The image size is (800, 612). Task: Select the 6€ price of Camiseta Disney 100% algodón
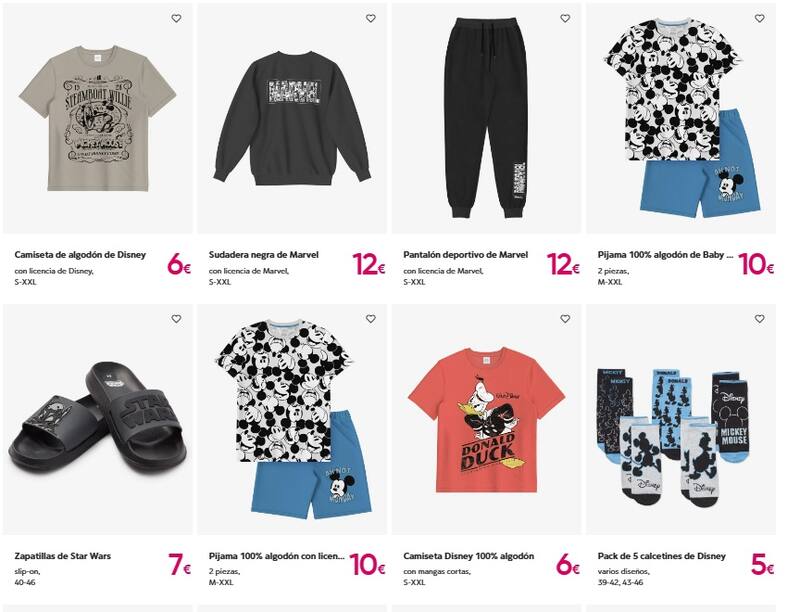(567, 564)
